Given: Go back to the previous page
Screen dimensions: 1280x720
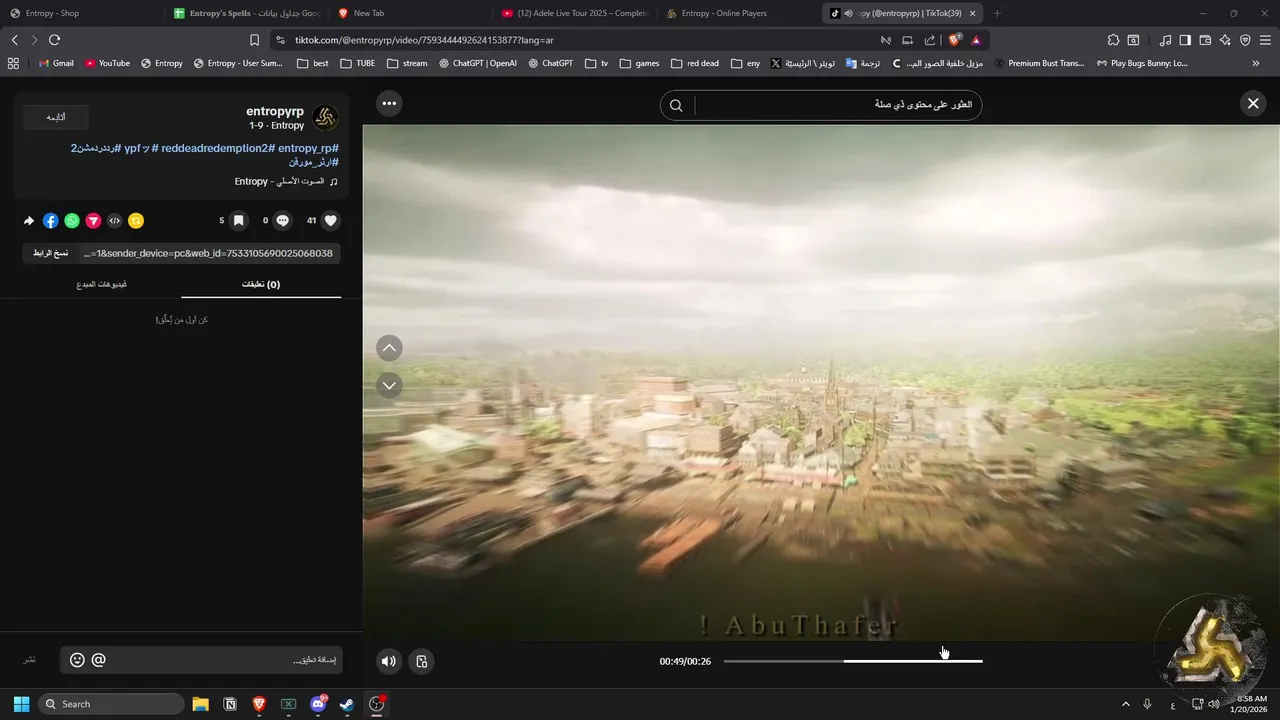Looking at the screenshot, I should (15, 40).
